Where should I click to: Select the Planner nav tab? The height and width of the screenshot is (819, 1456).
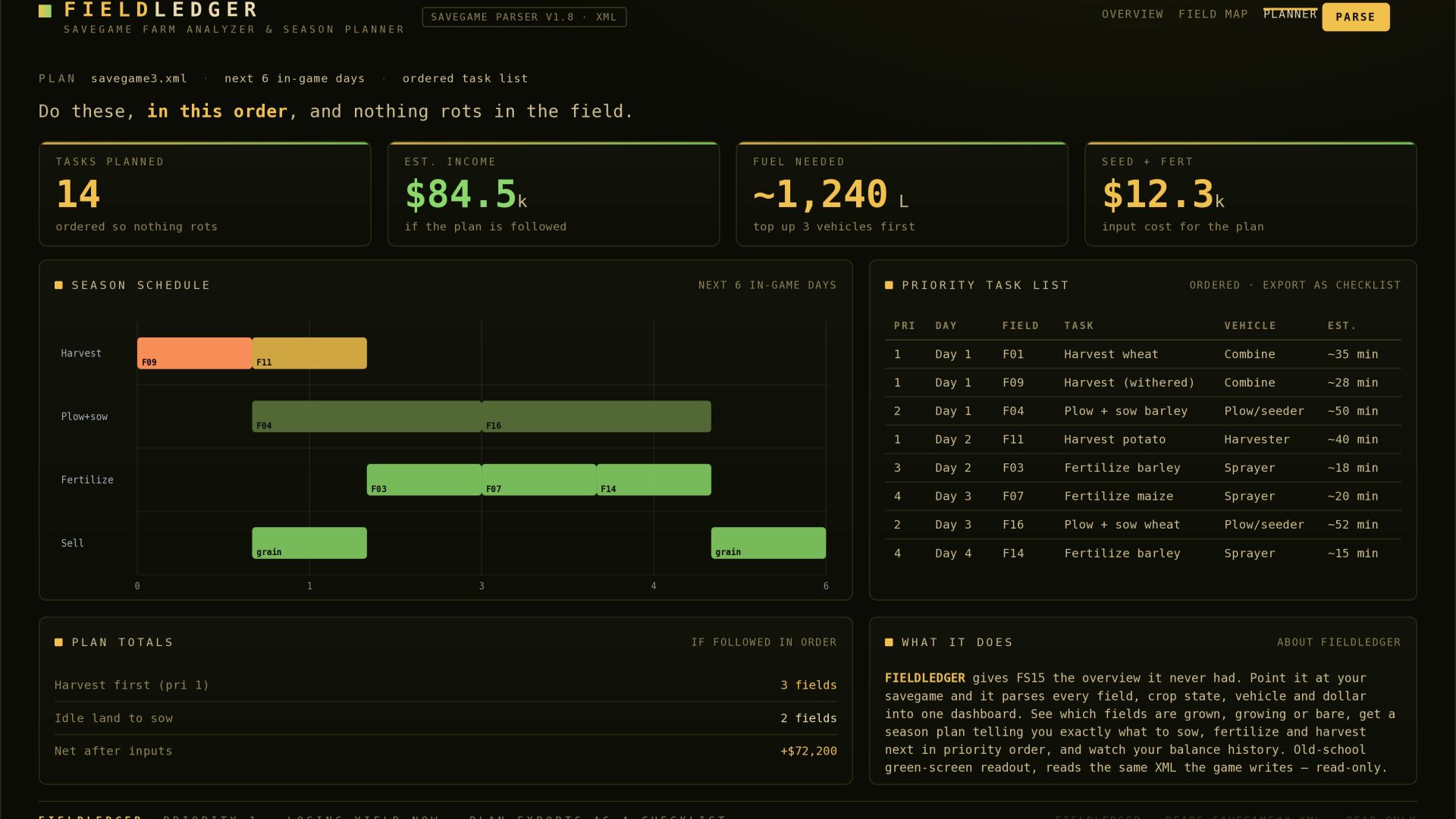pyautogui.click(x=1290, y=14)
